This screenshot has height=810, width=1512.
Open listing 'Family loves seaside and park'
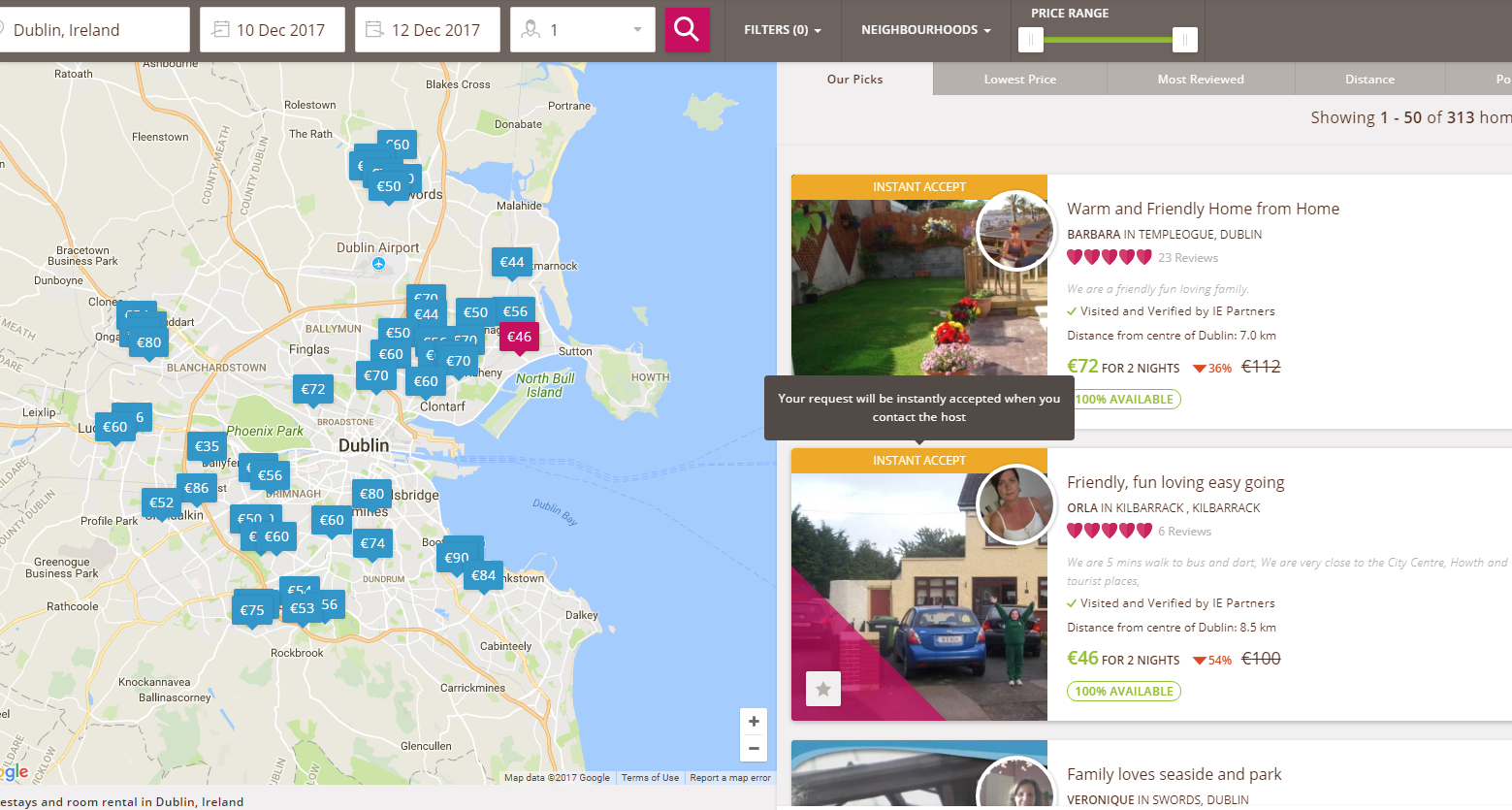[1174, 774]
